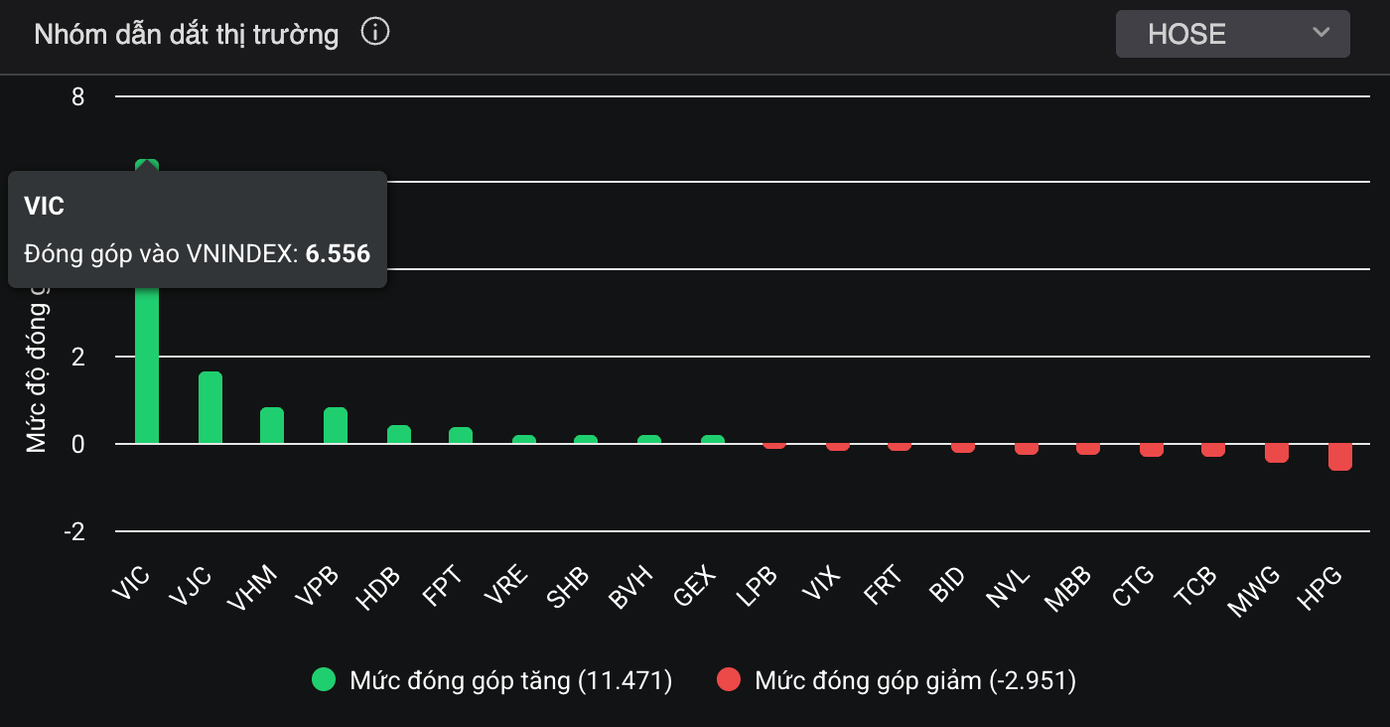Click the green legend circle marker

324,681
